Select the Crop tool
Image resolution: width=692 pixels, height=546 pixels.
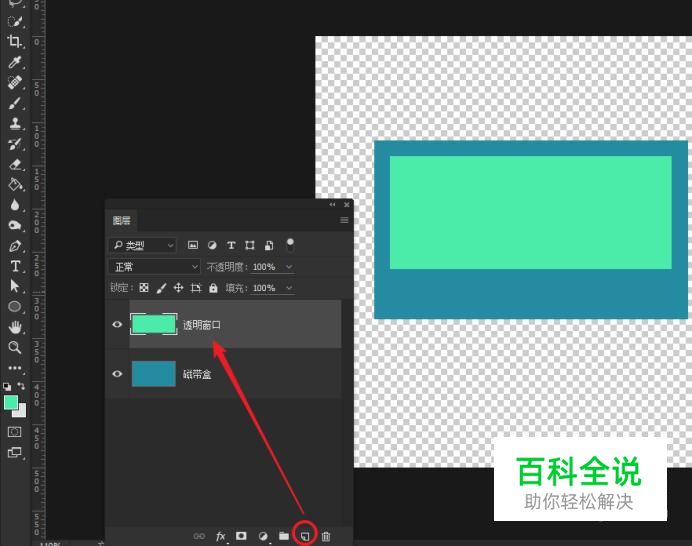[x=15, y=41]
